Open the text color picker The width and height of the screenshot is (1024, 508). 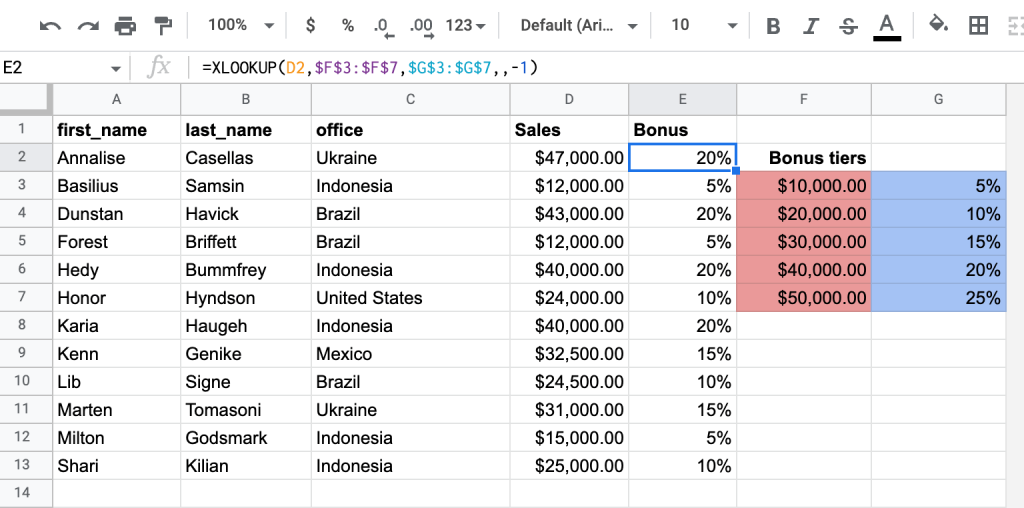pos(886,27)
